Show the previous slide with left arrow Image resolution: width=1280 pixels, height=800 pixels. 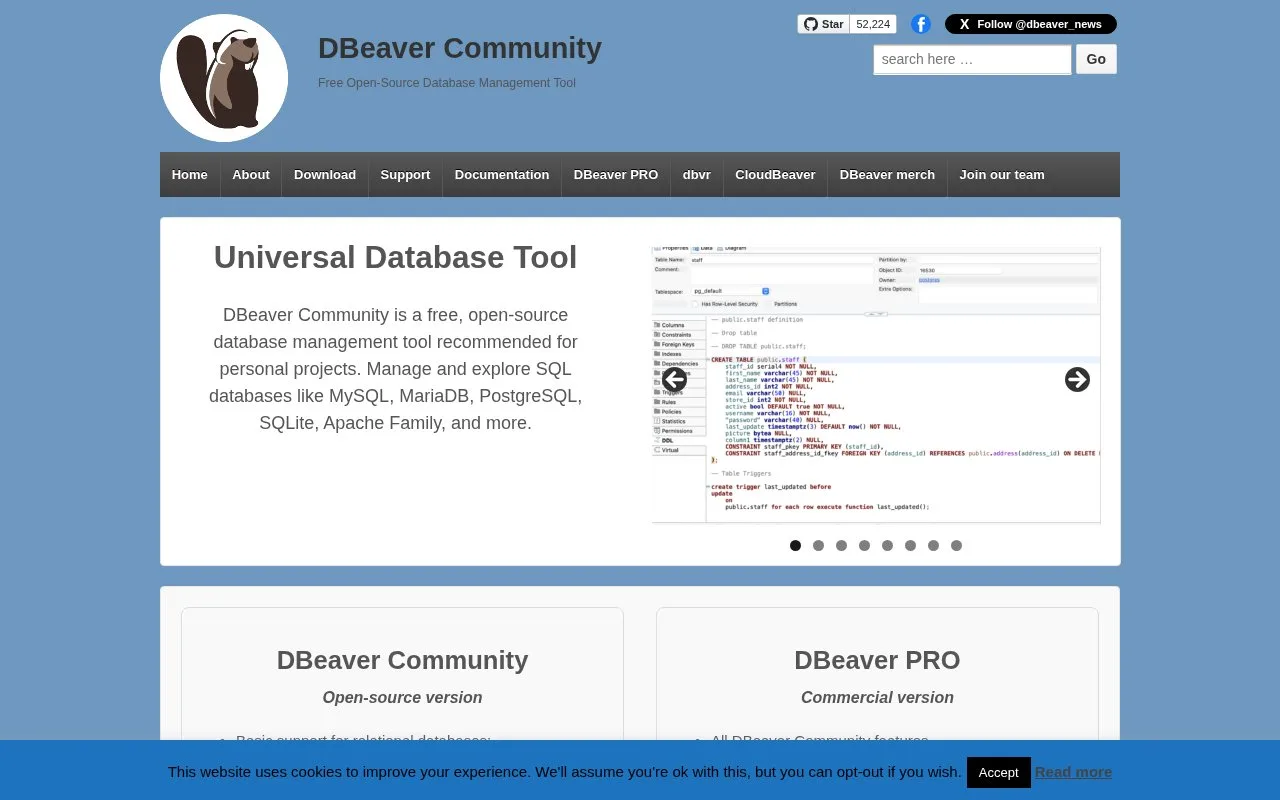click(x=674, y=380)
